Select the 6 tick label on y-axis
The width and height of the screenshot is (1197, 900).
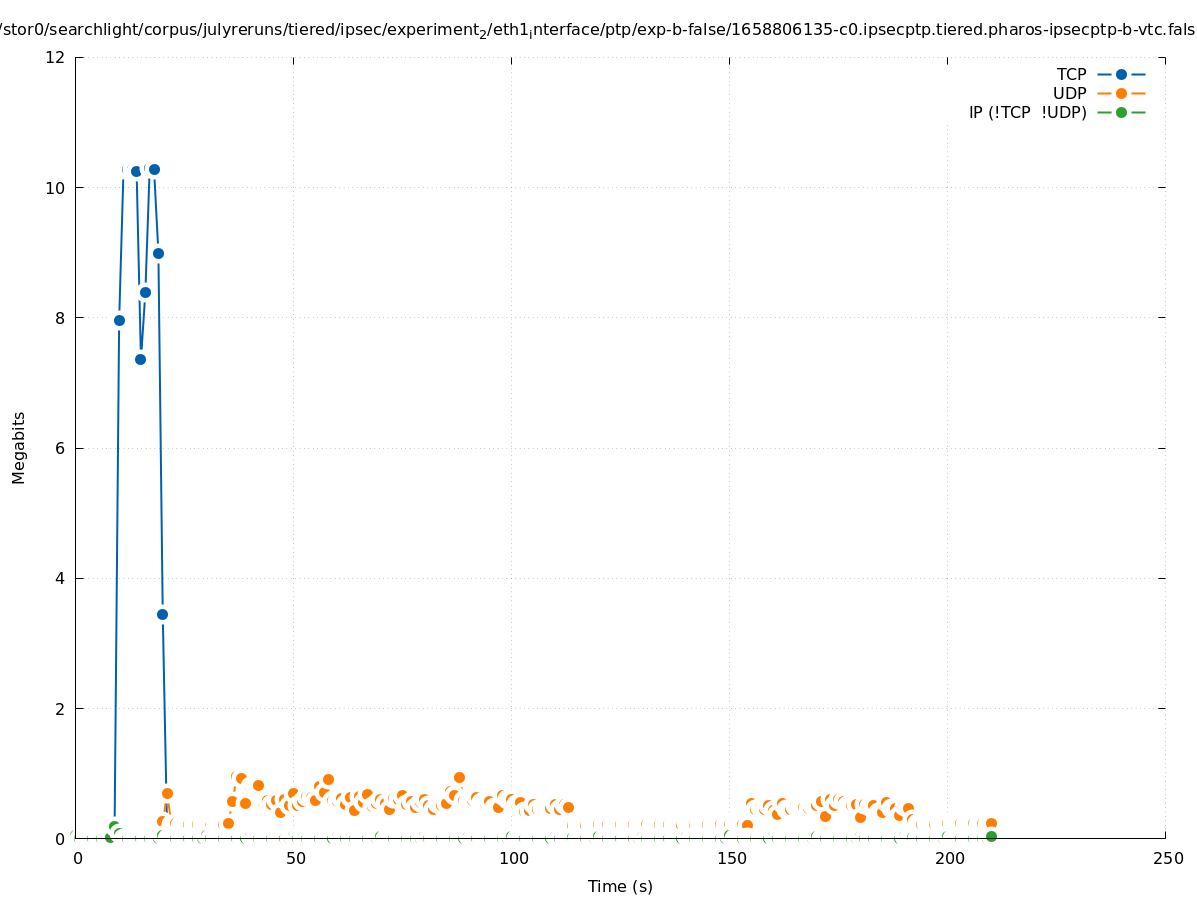click(61, 448)
